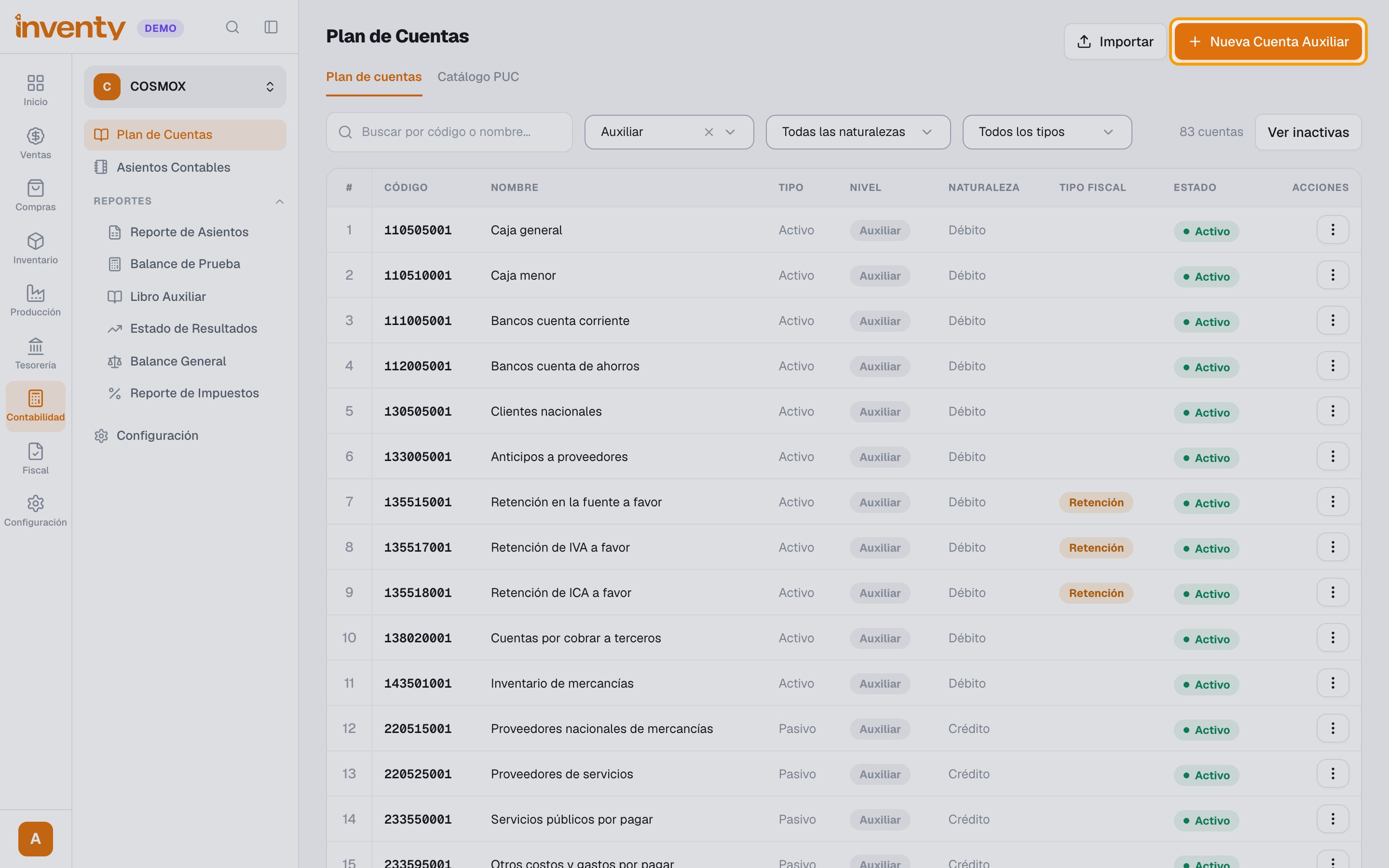Switch to the Catálogo PUC tab
Viewport: 1389px width, 868px height.
[478, 77]
